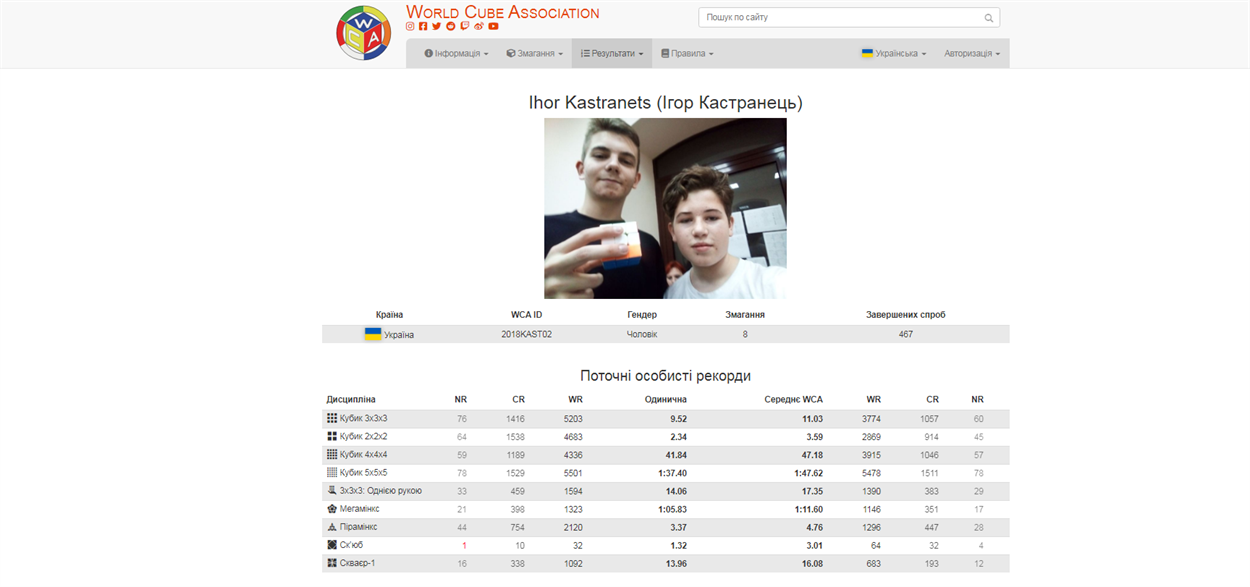Click the 2.34 single for 2x2x2
Viewport: 1250px width, 587px height.
678,436
